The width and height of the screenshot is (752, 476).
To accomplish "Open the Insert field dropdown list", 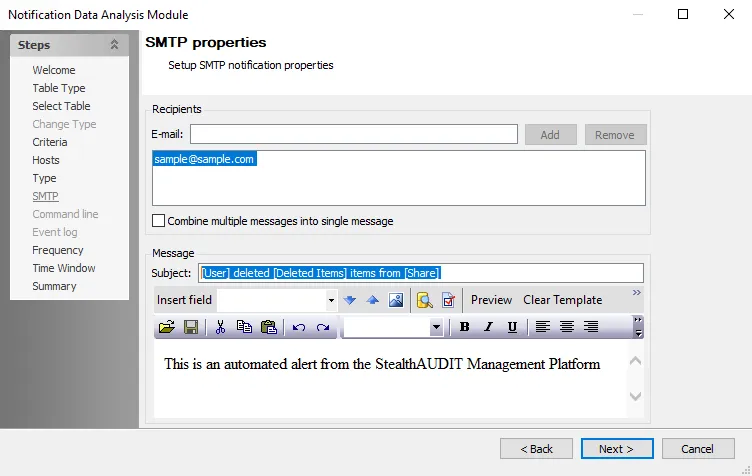I will point(331,301).
